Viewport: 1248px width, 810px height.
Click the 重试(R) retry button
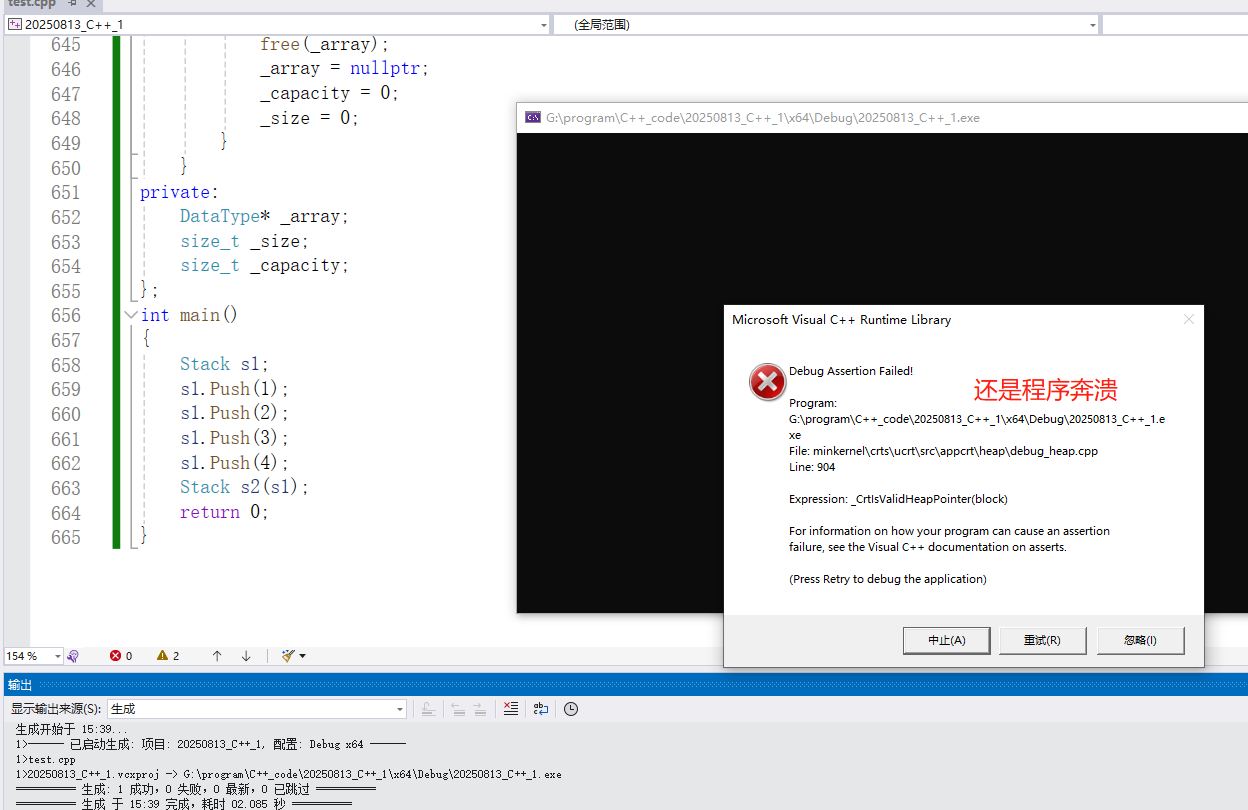coord(1042,640)
